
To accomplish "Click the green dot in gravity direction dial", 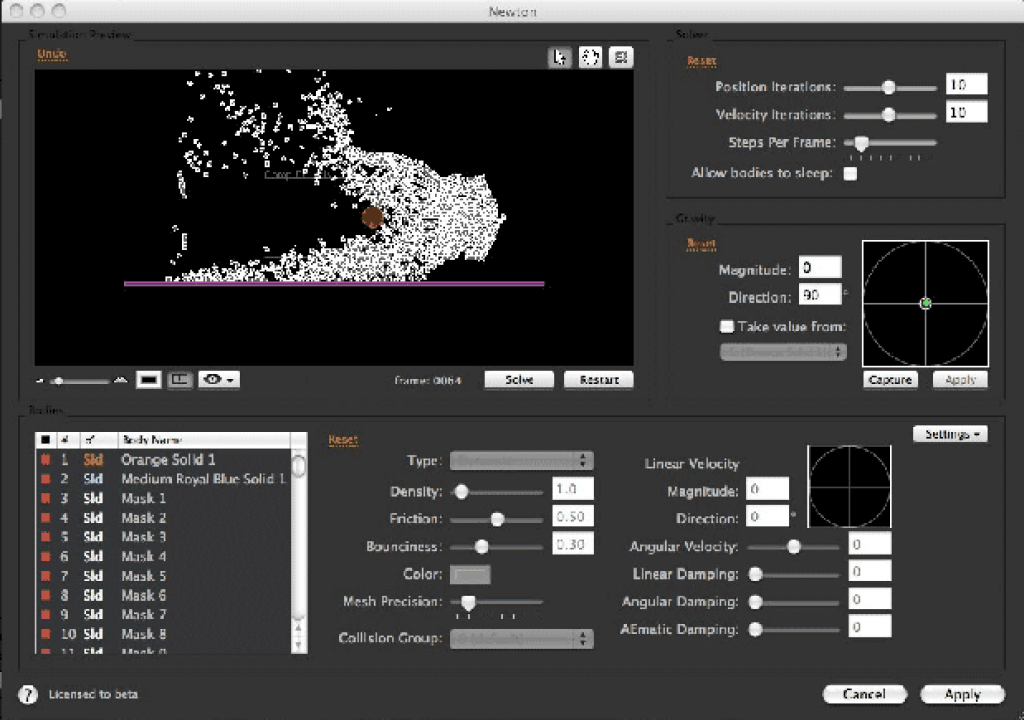I will click(x=925, y=303).
